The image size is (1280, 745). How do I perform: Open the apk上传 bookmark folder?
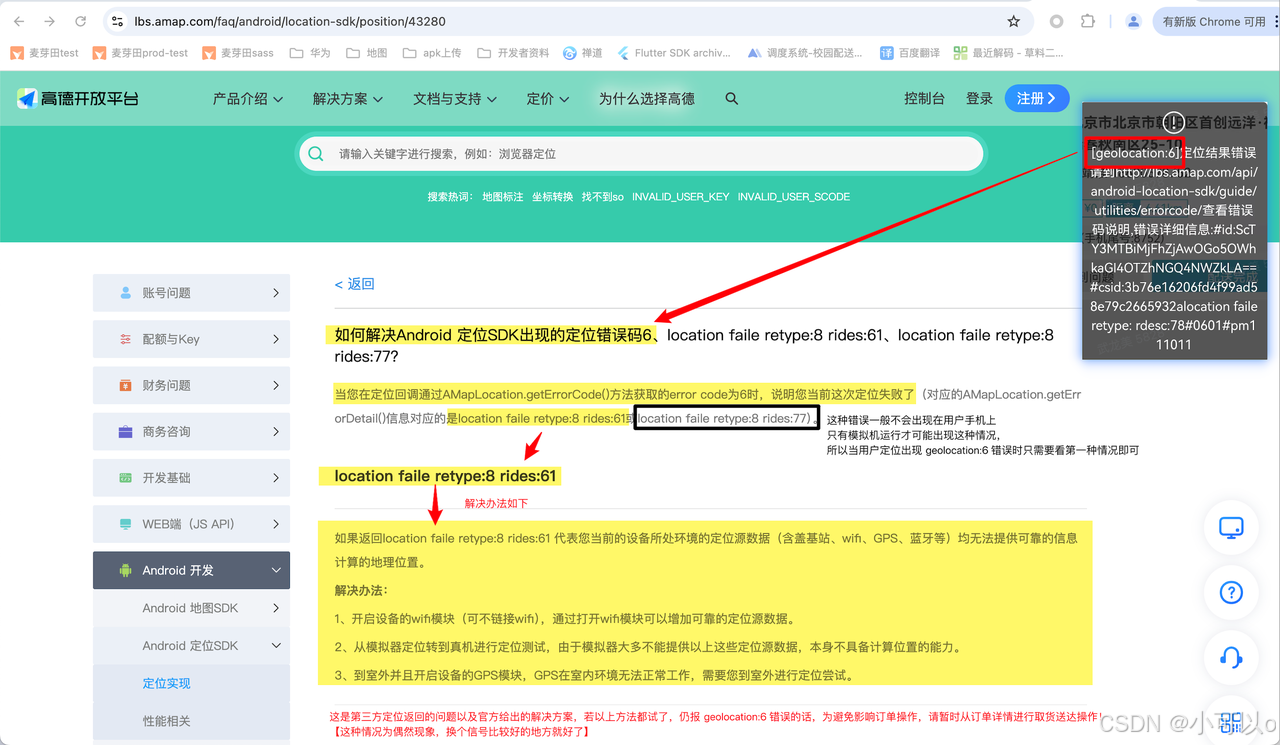click(x=432, y=53)
